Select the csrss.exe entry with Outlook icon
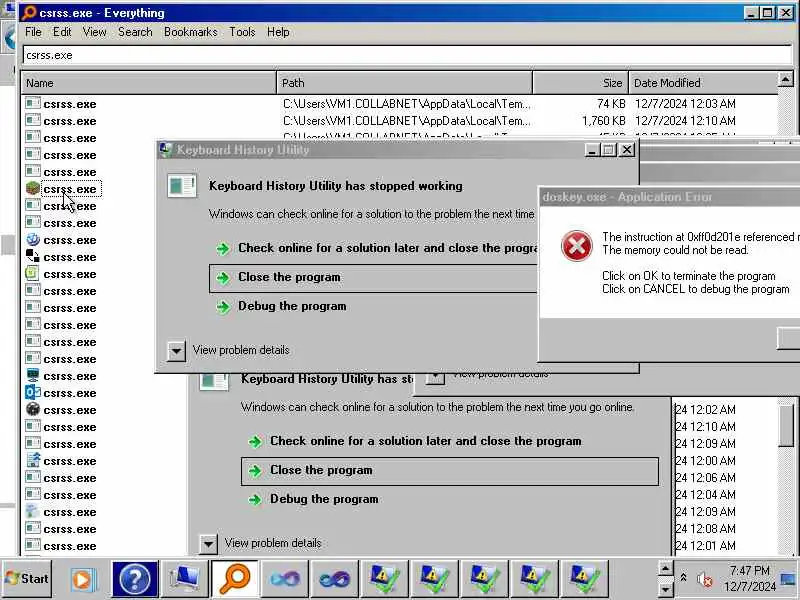 61,393
